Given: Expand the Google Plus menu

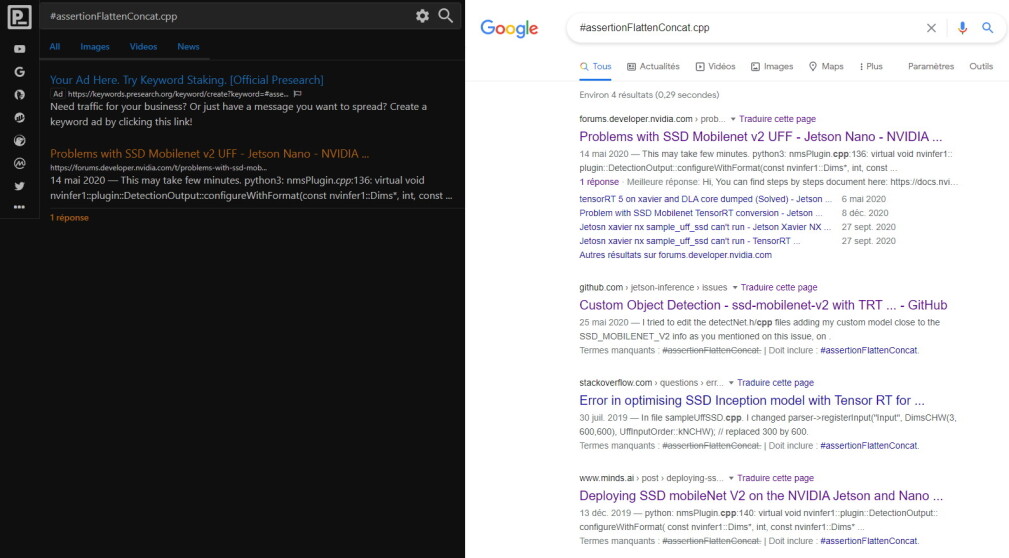Looking at the screenshot, I should (x=871, y=66).
